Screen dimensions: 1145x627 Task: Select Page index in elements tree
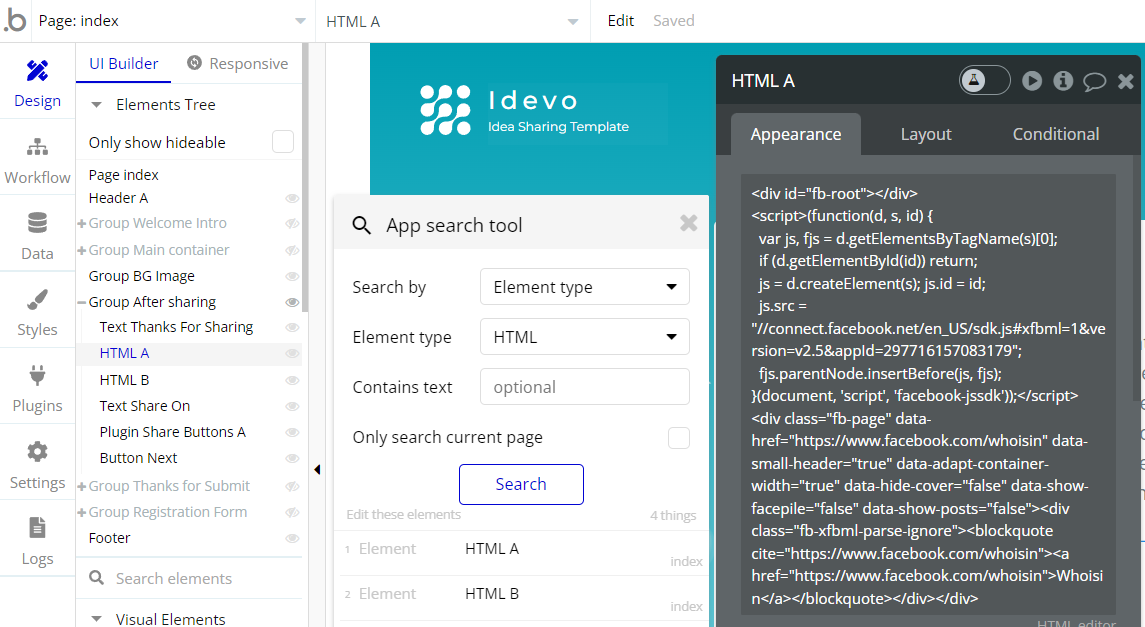click(x=123, y=175)
